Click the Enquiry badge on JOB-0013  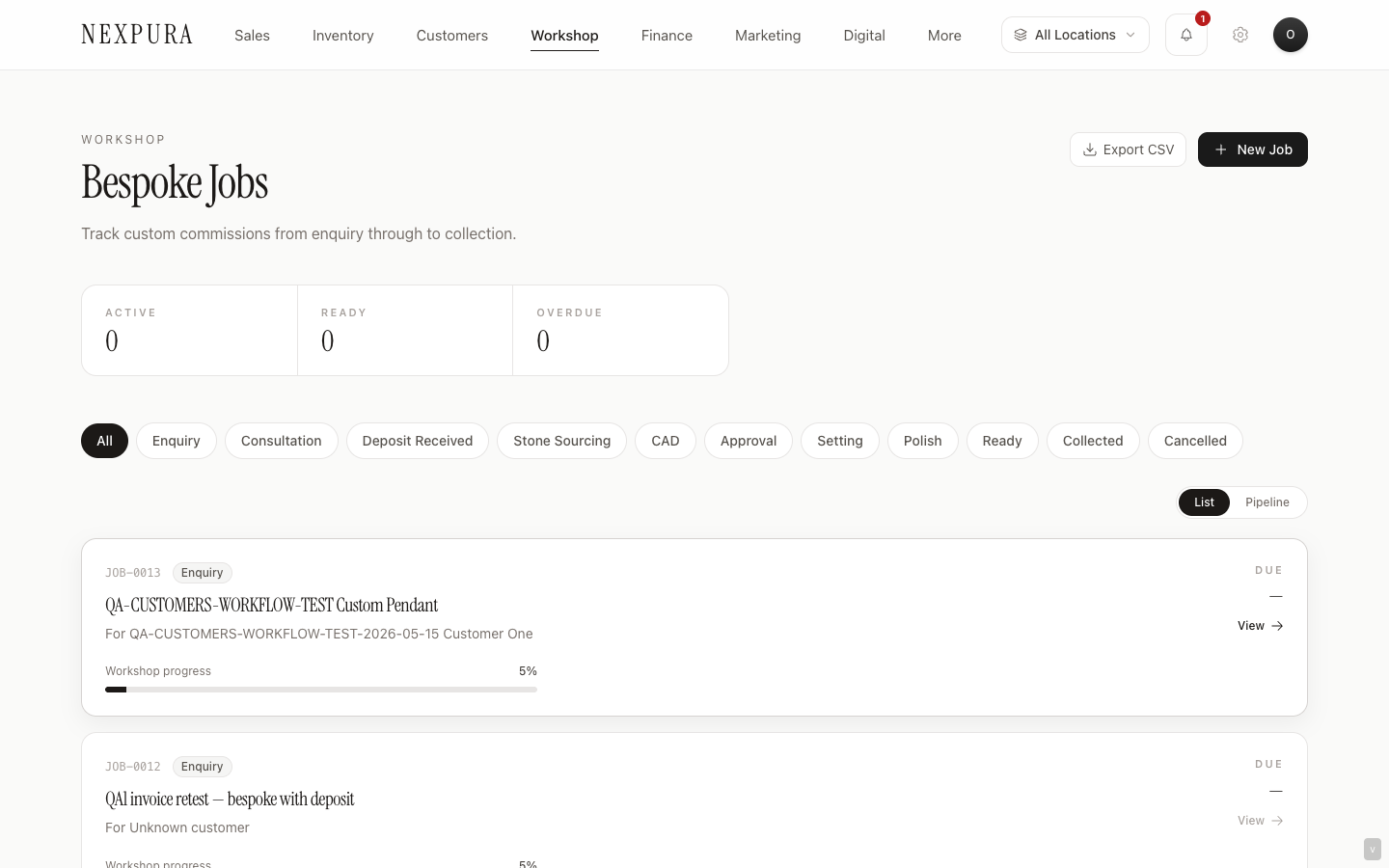[203, 573]
